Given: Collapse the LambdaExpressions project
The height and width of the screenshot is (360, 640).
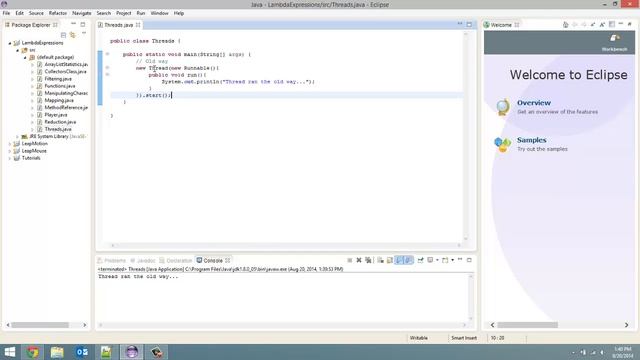Looking at the screenshot, I should [x=10, y=43].
